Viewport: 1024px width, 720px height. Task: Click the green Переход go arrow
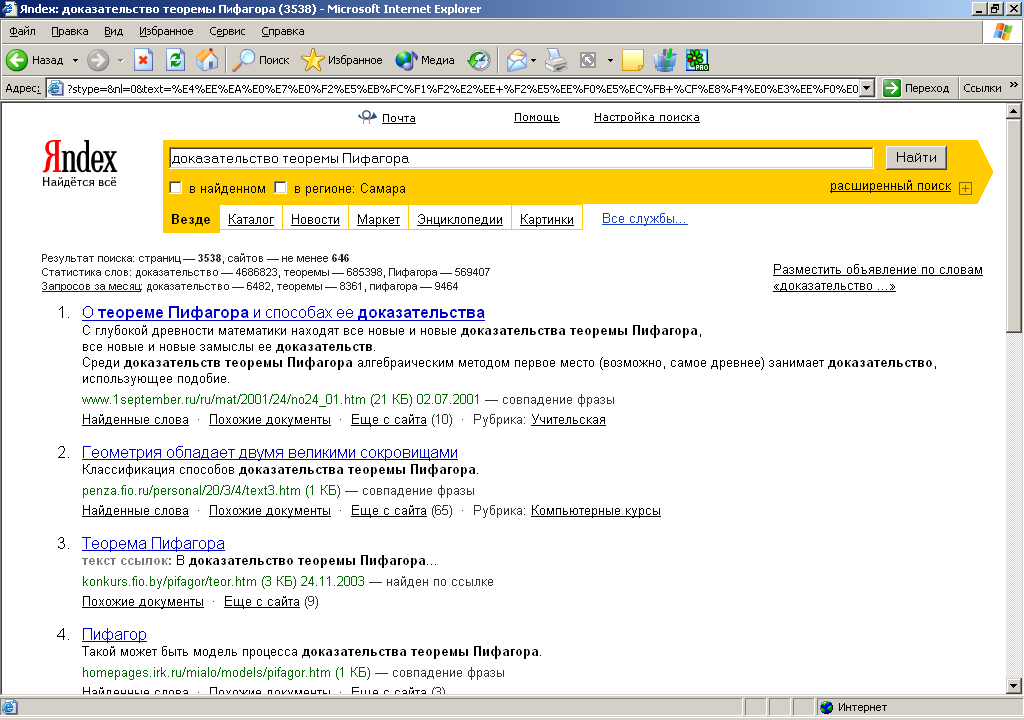pyautogui.click(x=891, y=88)
